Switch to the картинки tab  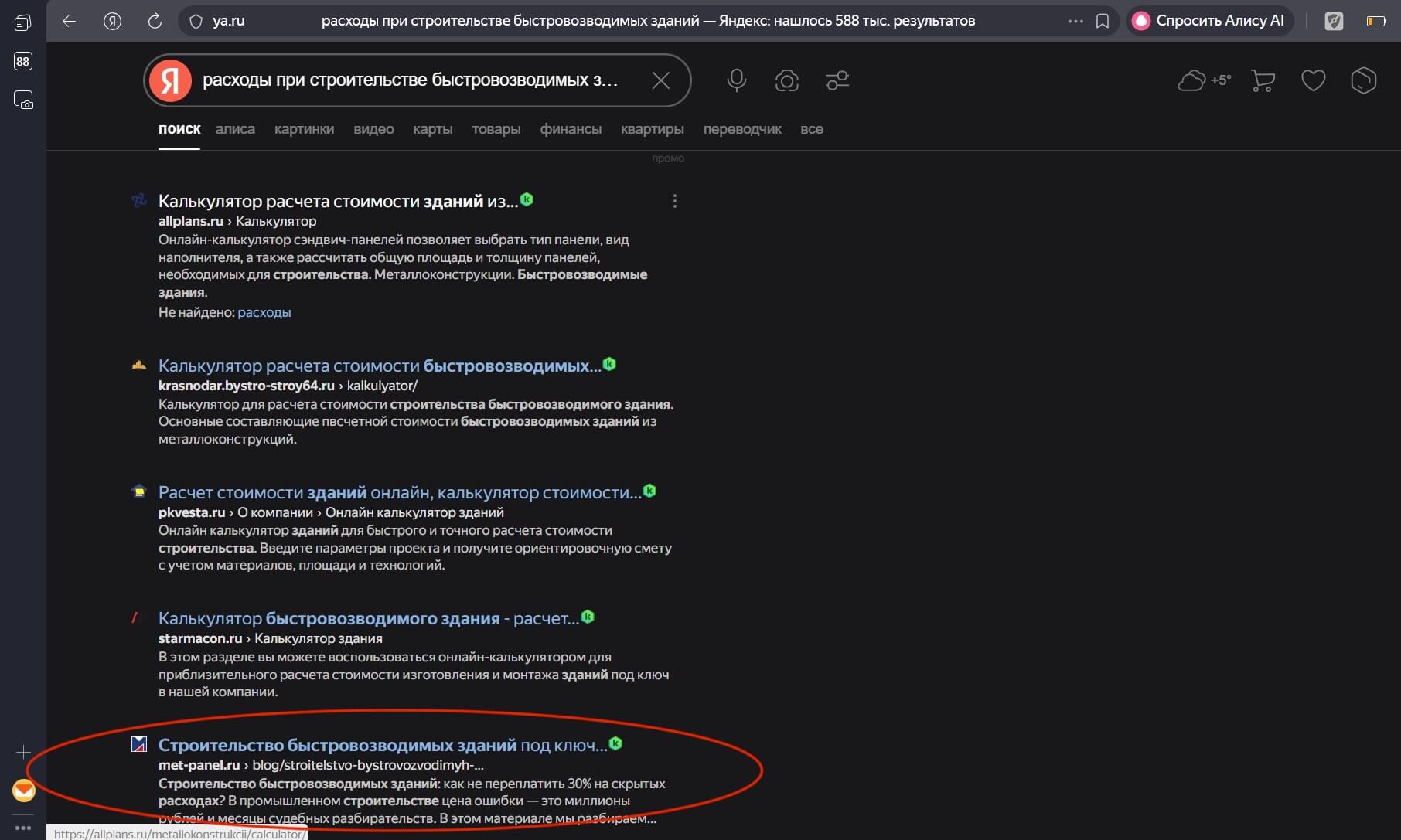point(304,129)
